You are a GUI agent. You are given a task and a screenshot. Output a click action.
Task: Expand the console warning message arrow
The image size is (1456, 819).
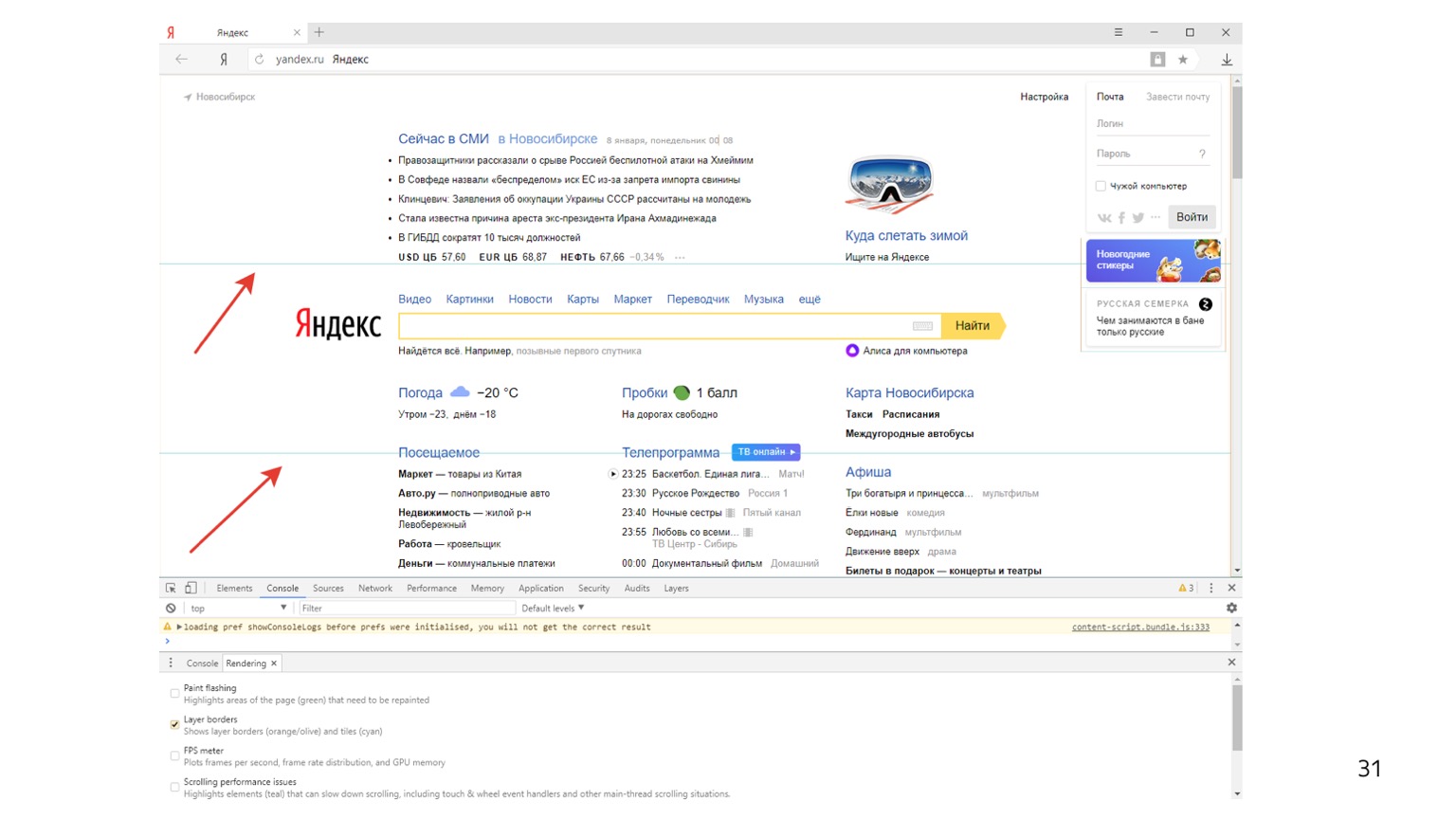click(x=179, y=627)
